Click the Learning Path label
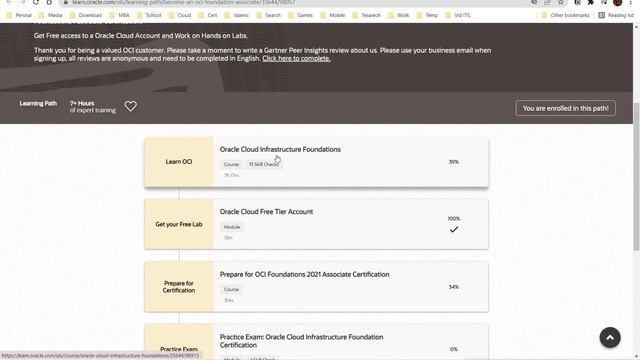Viewport: 640px width, 360px height. point(38,103)
